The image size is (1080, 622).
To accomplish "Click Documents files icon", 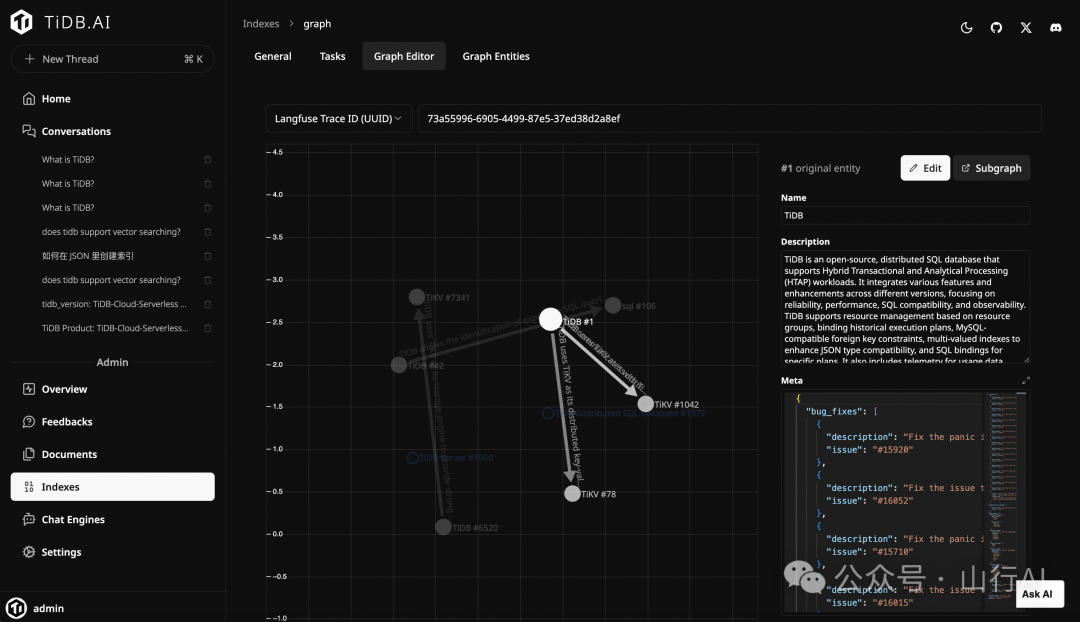I will (x=29, y=454).
